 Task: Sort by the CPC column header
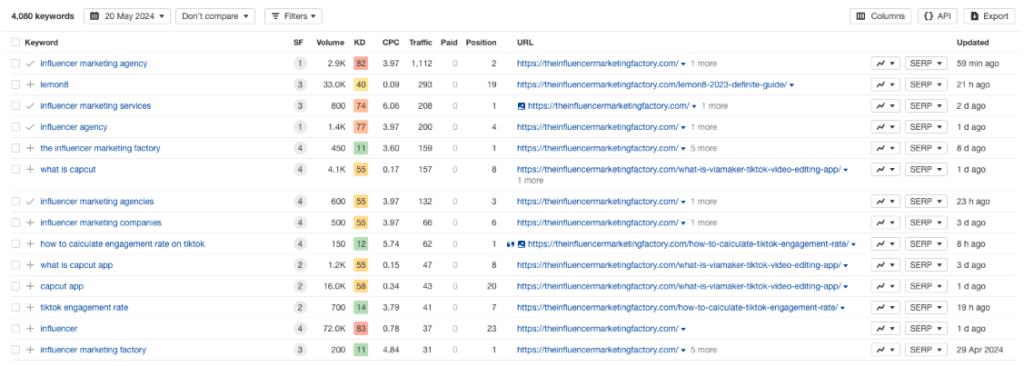391,42
